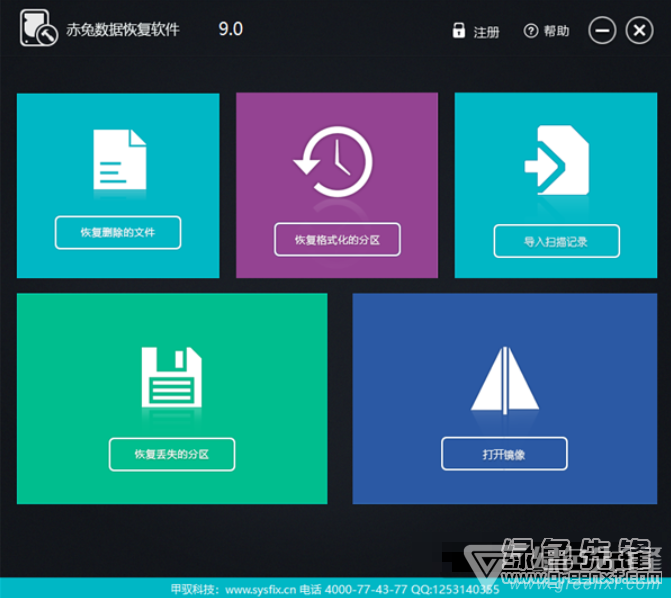
Task: Click the floppy disk icon on green tile
Action: point(172,378)
